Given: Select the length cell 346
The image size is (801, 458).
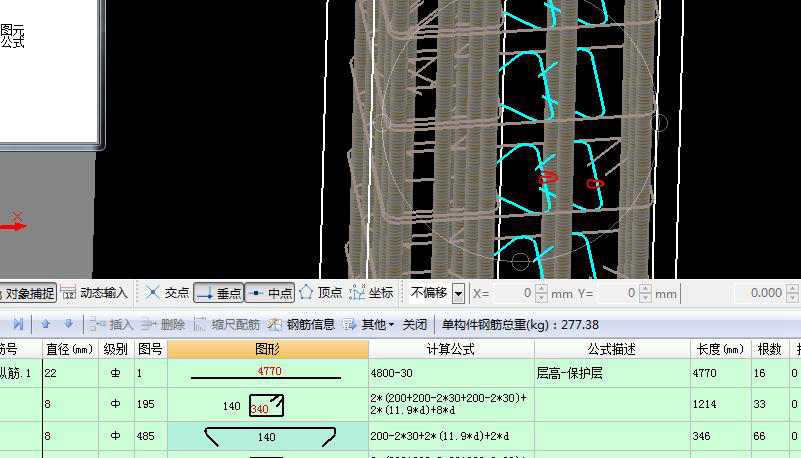Looking at the screenshot, I should (x=720, y=436).
